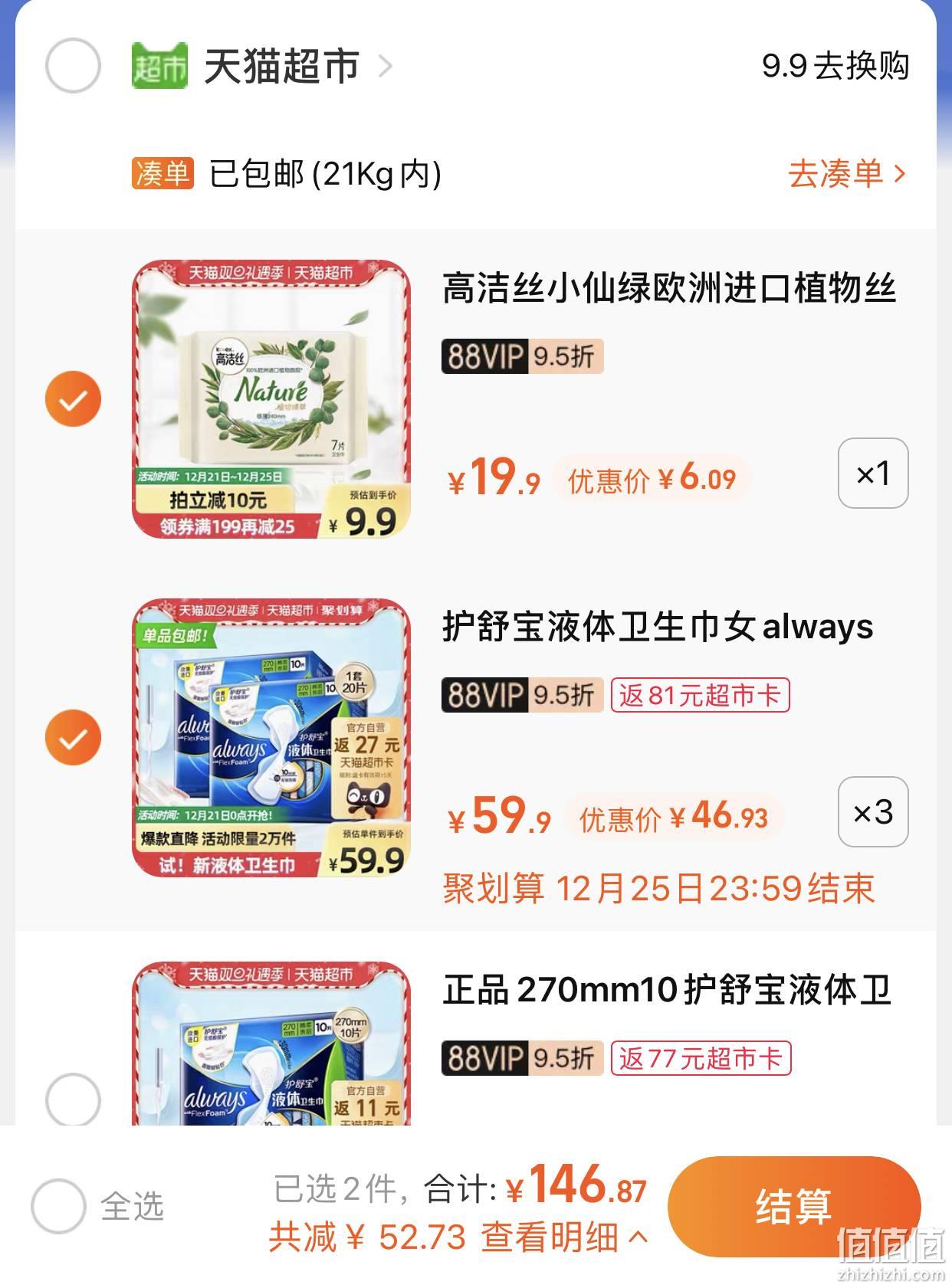Tap 9.9去换购 redemption link

tap(835, 66)
